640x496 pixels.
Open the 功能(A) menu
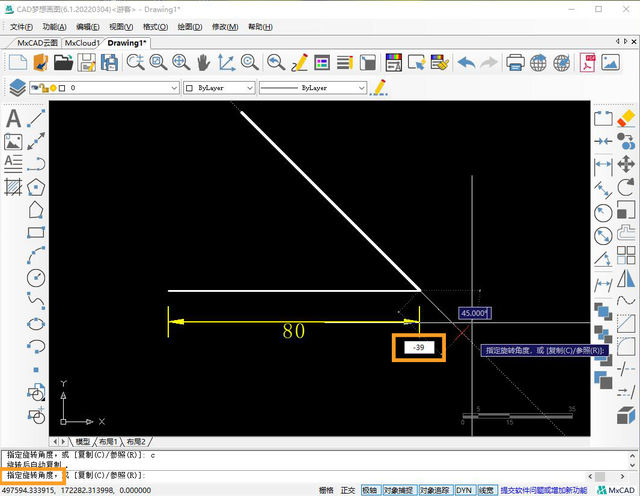[x=55, y=27]
